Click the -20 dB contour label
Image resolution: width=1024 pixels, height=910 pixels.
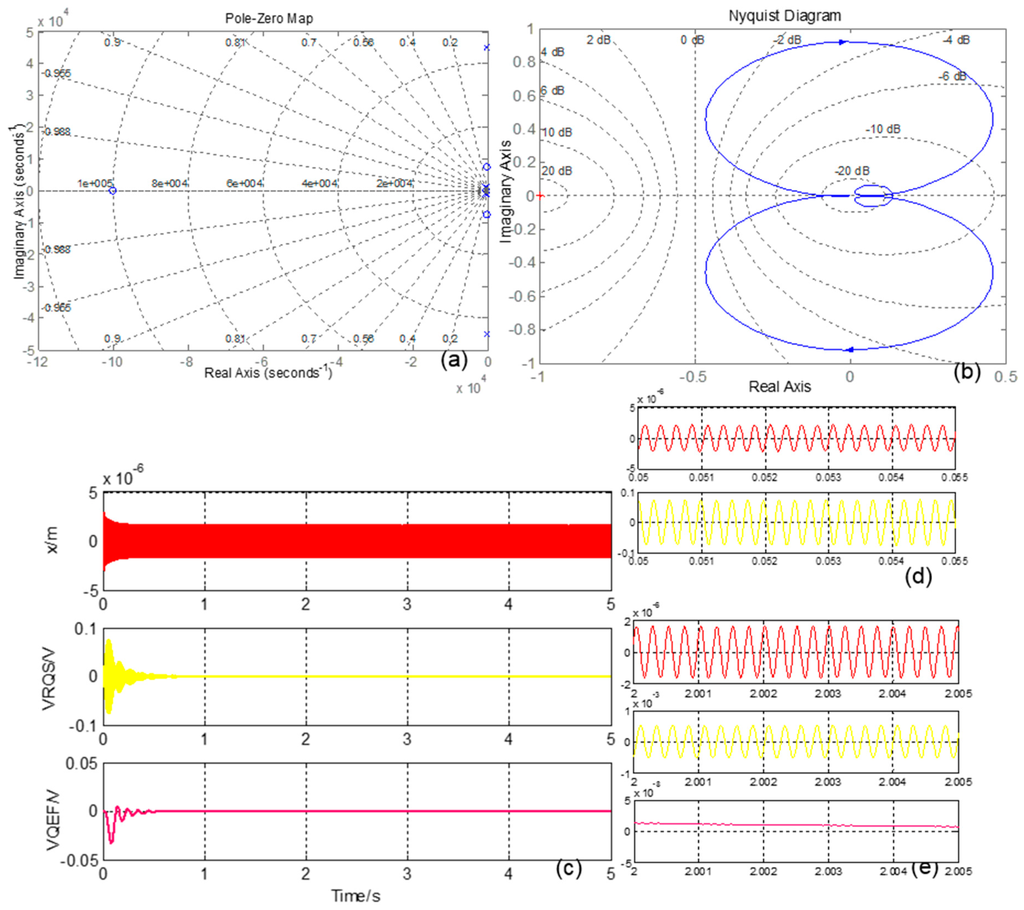coord(852,171)
